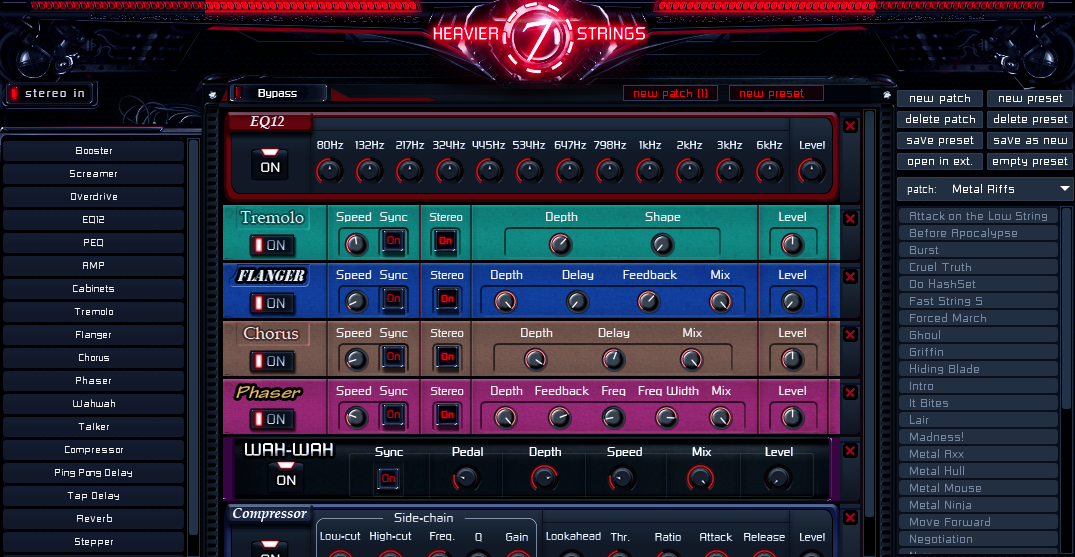
Task: Click the EQ12 80Hz knob
Action: (x=330, y=170)
